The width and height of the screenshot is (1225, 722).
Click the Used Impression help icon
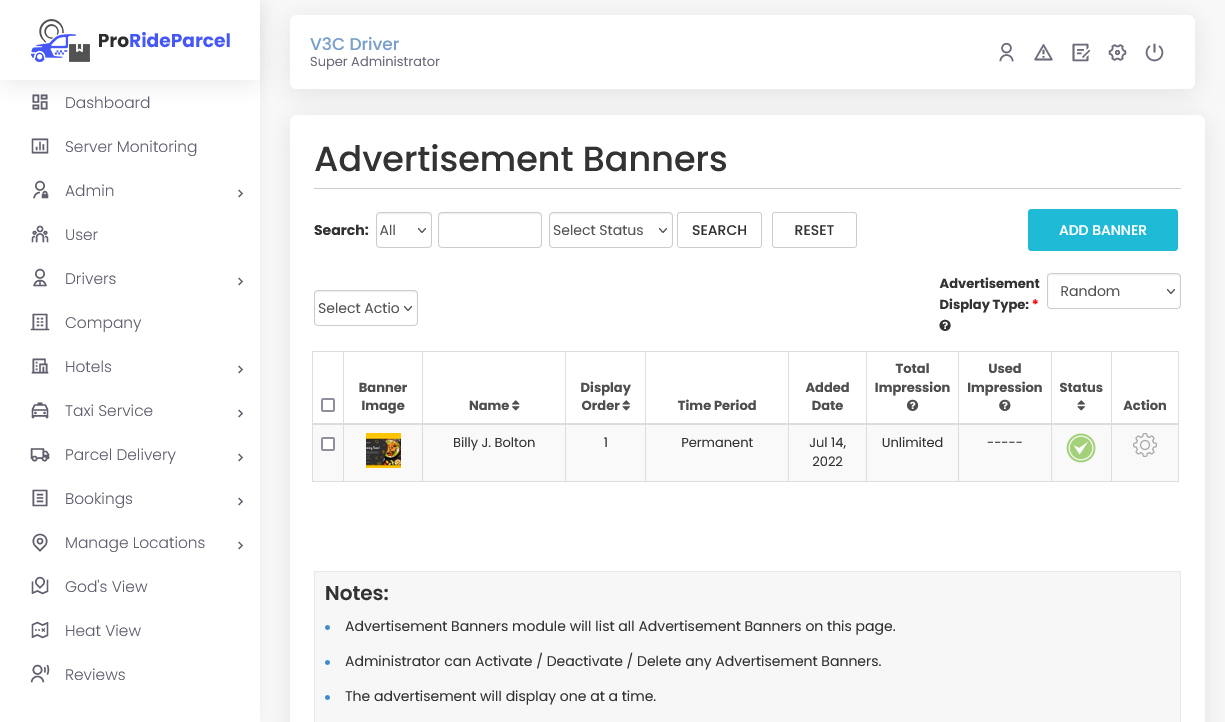(x=1004, y=406)
